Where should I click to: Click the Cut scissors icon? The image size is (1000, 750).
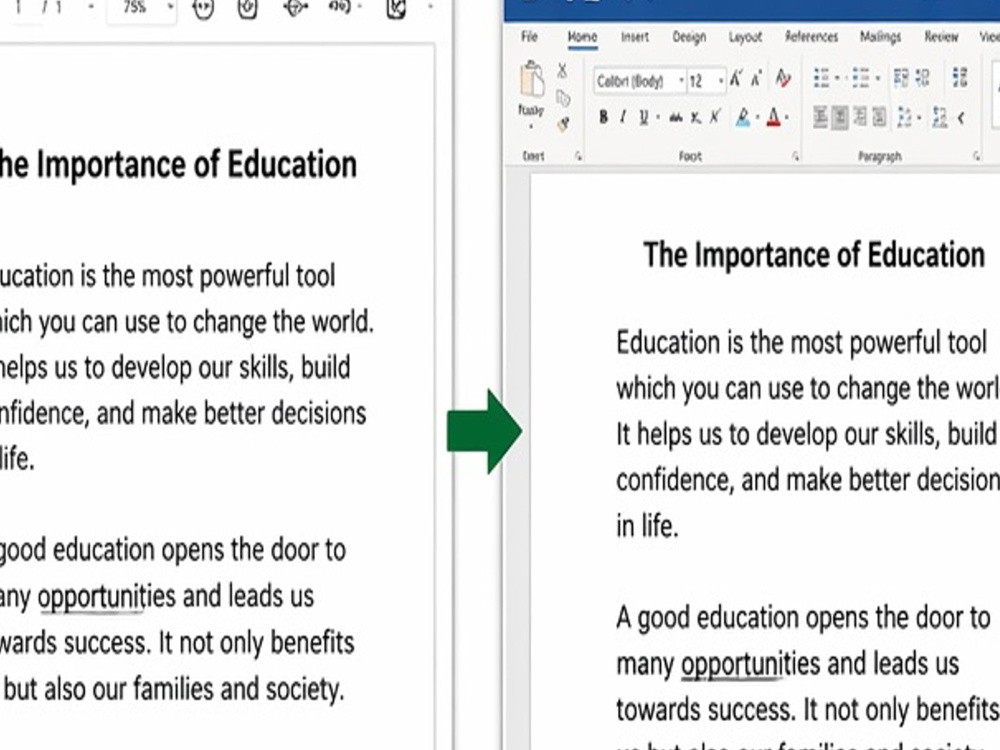point(562,70)
